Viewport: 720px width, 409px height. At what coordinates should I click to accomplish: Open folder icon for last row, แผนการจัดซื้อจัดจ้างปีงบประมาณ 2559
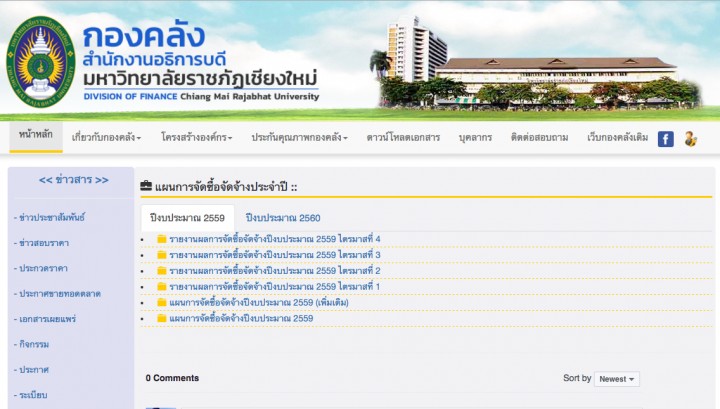click(162, 318)
